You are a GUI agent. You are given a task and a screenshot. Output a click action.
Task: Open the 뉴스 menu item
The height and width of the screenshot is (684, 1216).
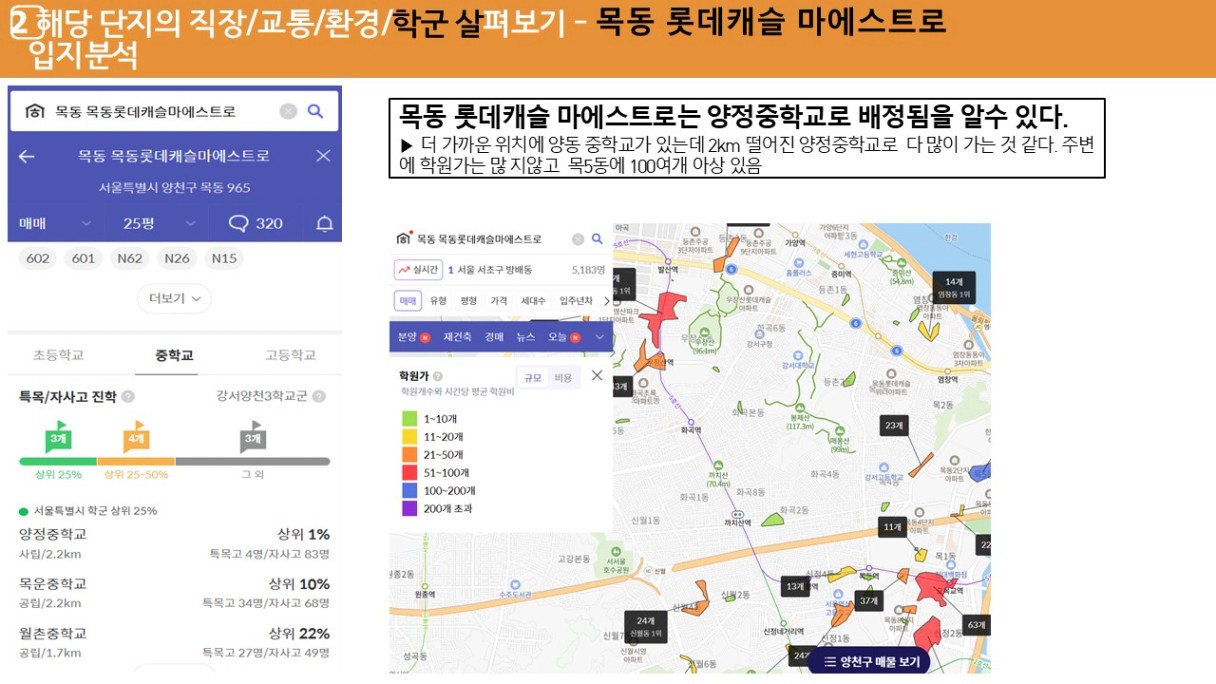525,337
